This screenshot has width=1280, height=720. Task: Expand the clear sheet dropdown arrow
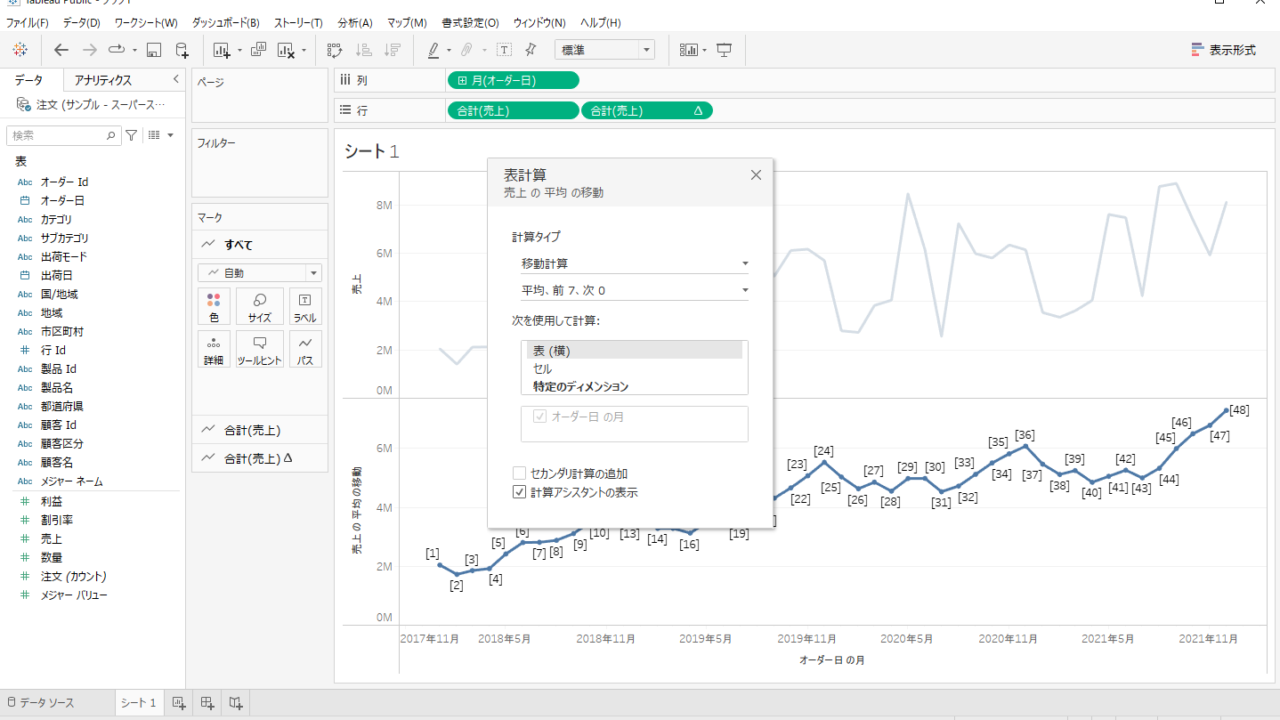click(x=304, y=50)
